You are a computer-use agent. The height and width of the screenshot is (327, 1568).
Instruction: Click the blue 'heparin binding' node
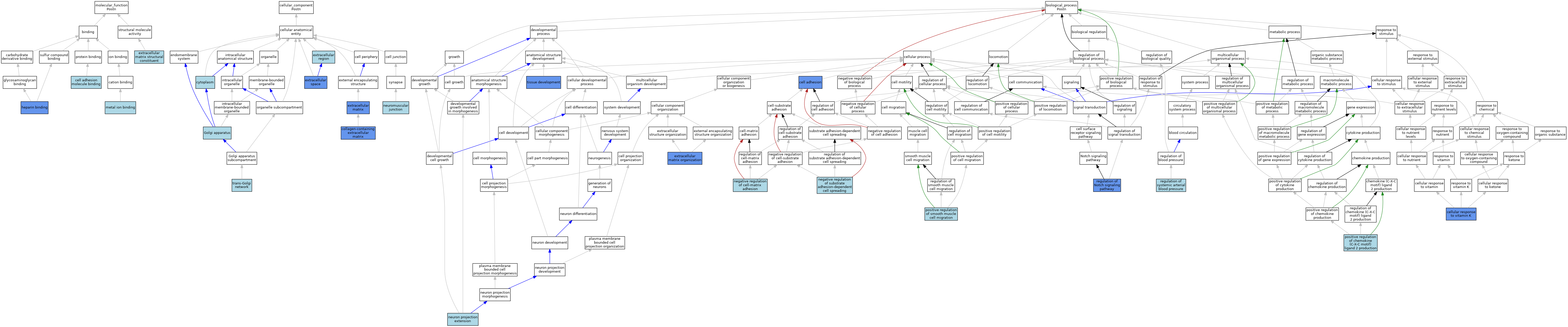pyautogui.click(x=35, y=108)
